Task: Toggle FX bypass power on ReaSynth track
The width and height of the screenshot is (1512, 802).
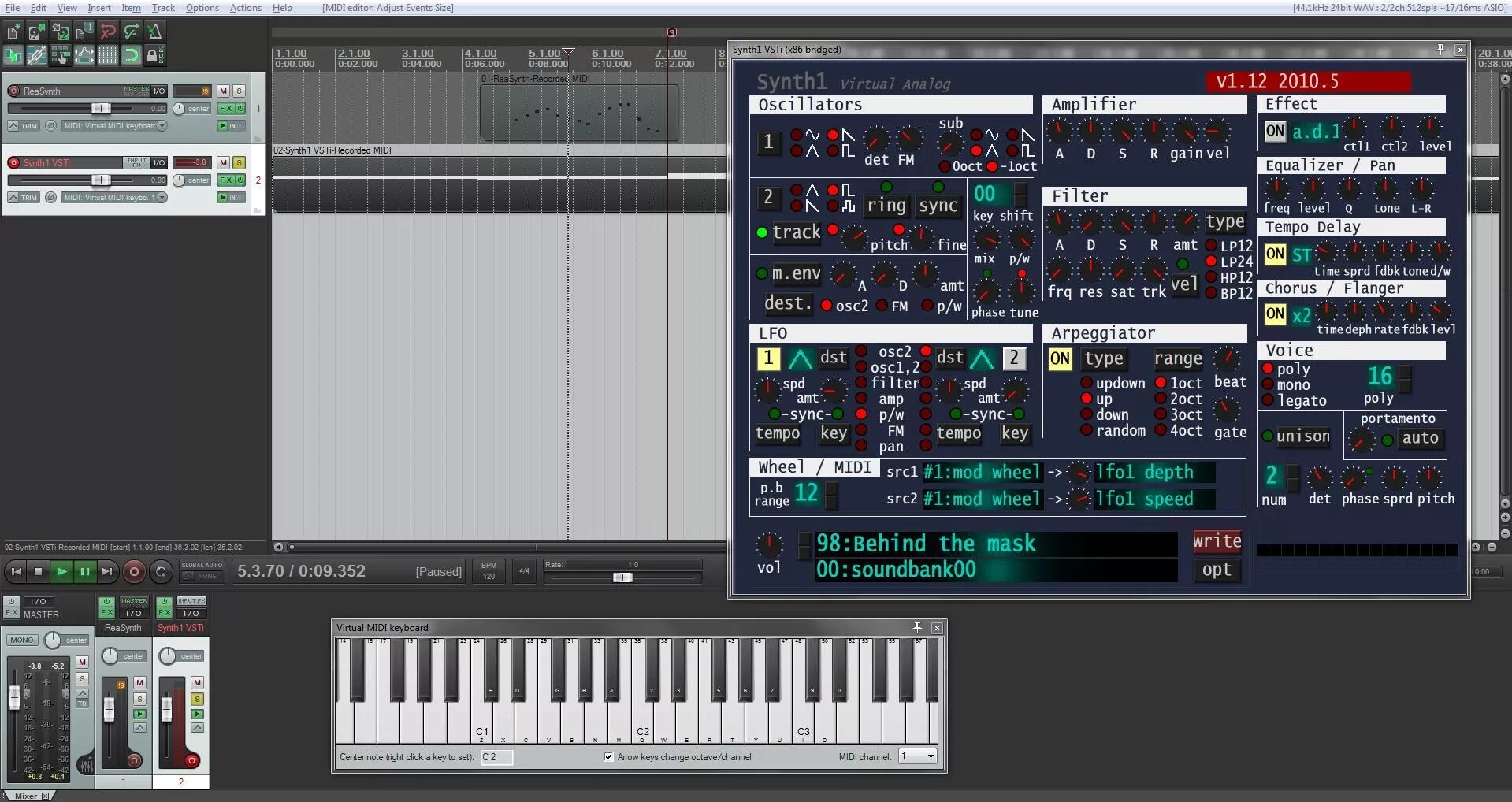Action: pyautogui.click(x=241, y=109)
